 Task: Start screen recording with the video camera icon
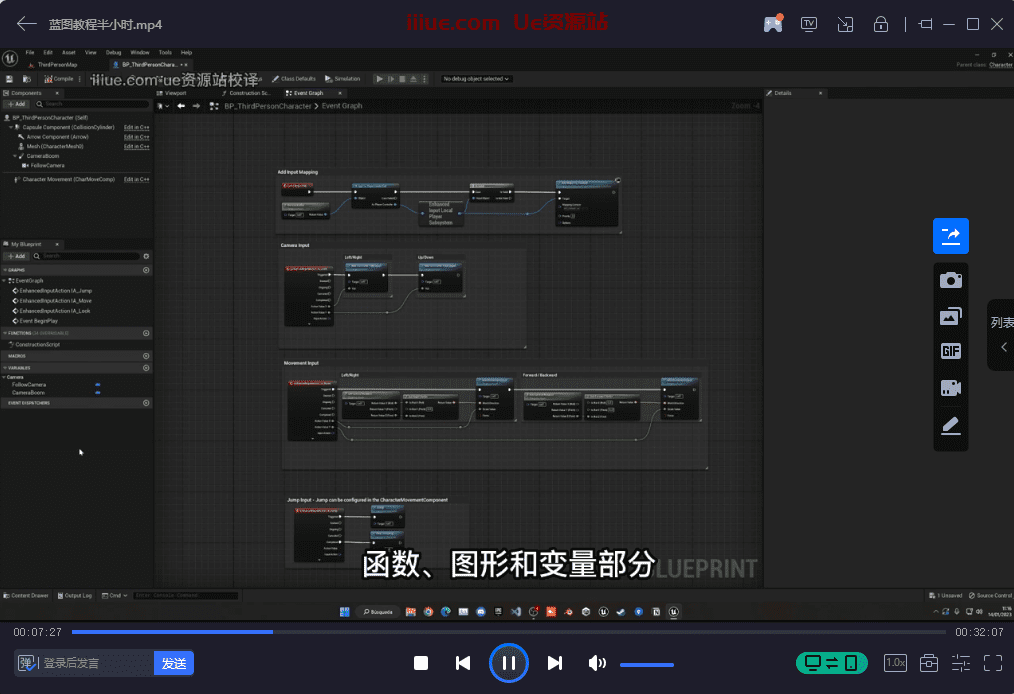(950, 388)
